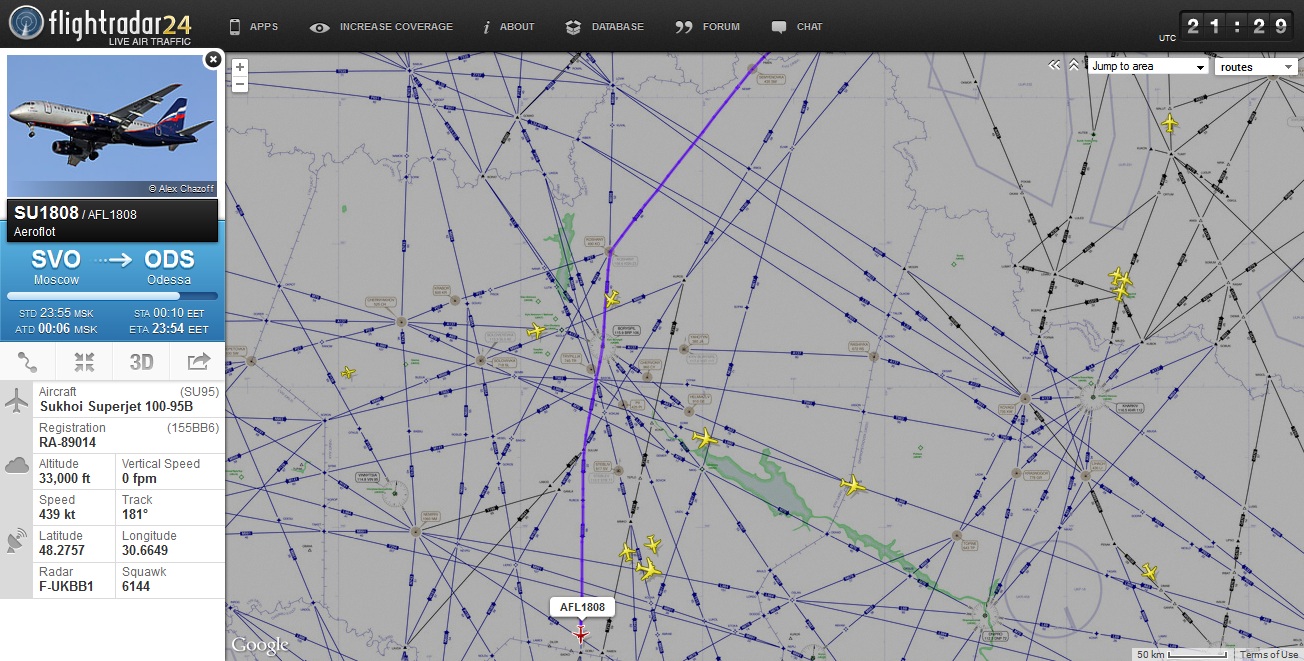This screenshot has height=661, width=1304.
Task: Open the Chat menu item
Action: [x=798, y=27]
